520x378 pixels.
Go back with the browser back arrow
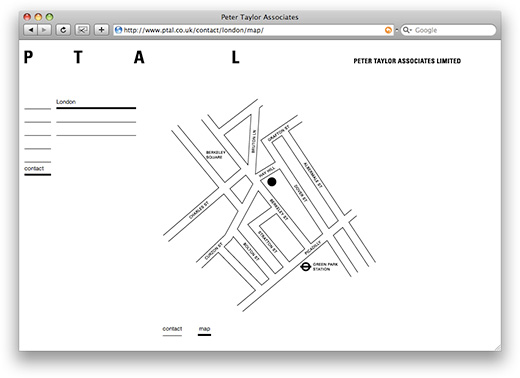[31, 30]
